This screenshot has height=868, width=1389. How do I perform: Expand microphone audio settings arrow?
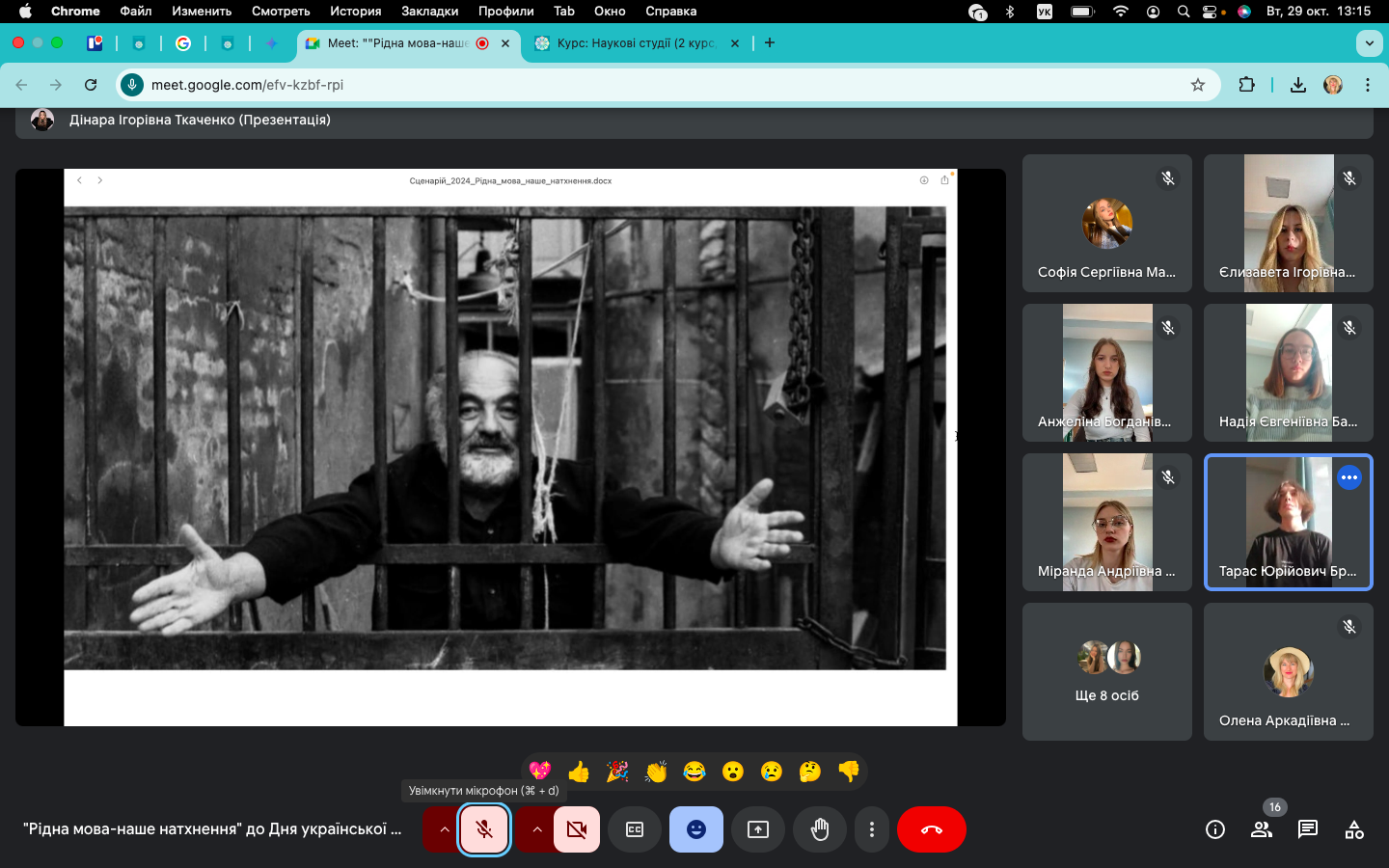tap(444, 829)
